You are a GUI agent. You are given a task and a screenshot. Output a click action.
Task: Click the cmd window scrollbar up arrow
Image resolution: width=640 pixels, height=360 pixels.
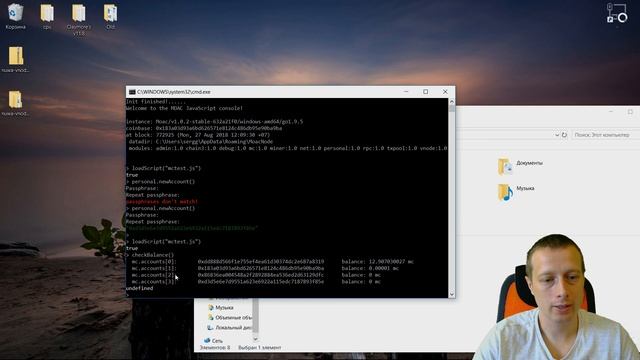[451, 101]
